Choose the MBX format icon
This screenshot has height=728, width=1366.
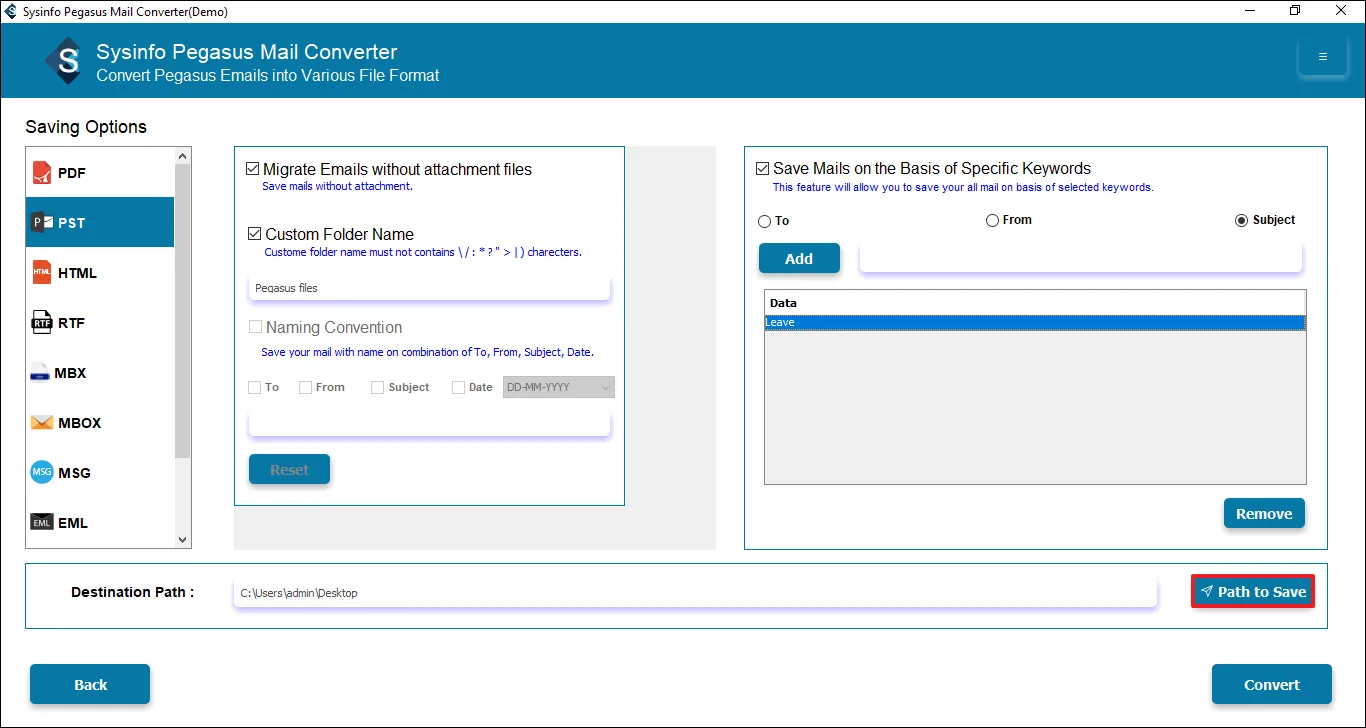click(40, 373)
